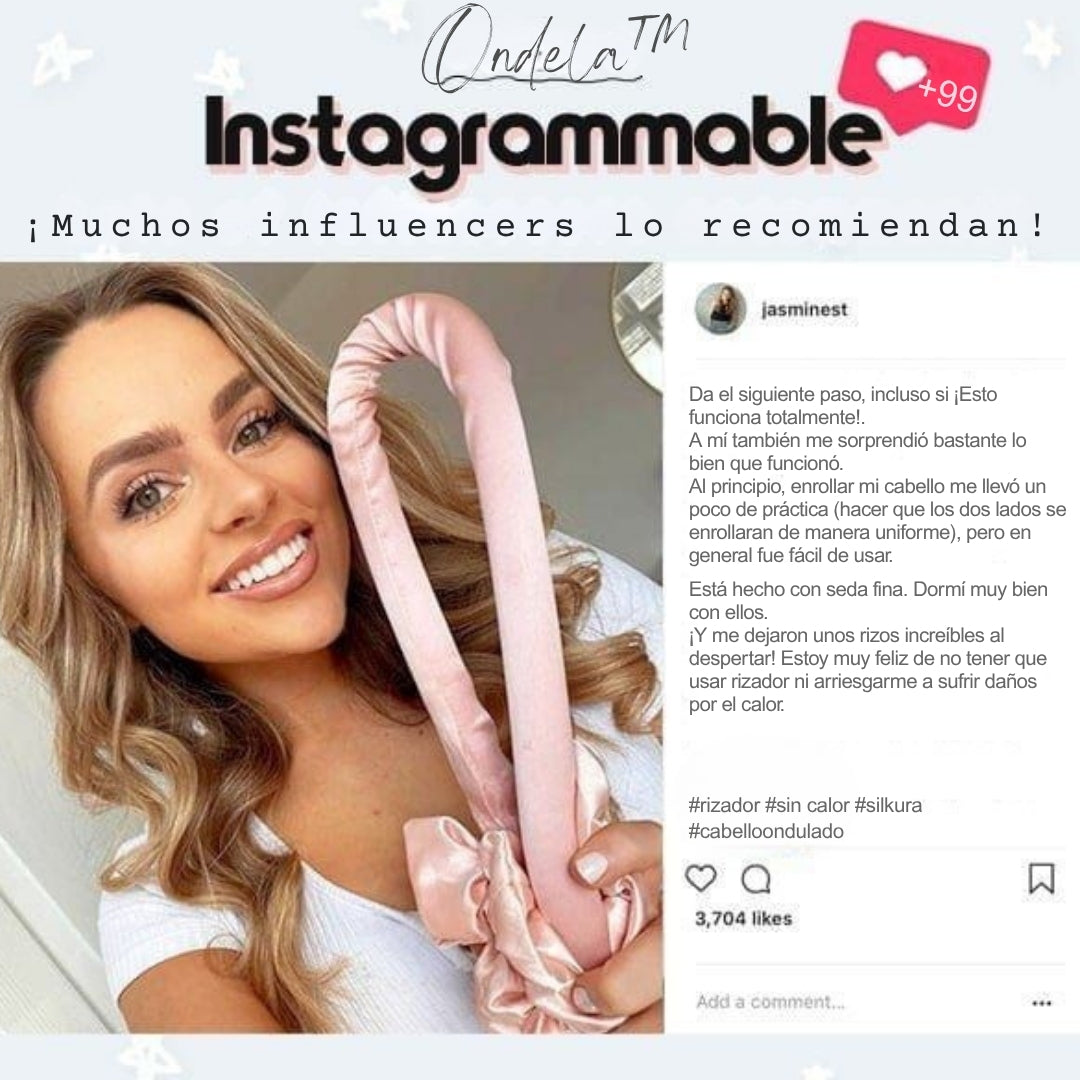Click the caption starting Da el siguiente paso
Viewport: 1080px width, 1080px height.
point(876,549)
